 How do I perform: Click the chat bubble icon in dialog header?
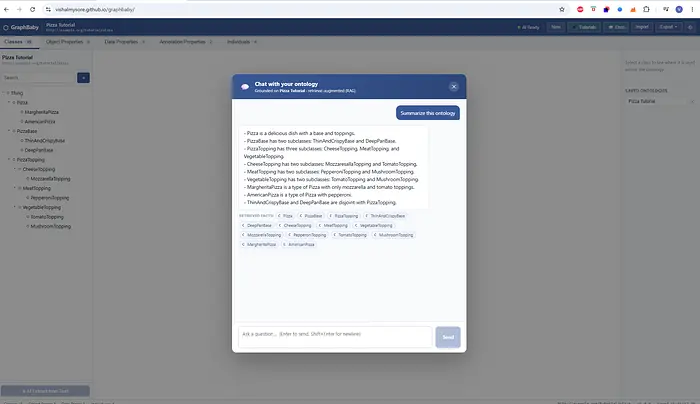tap(245, 87)
